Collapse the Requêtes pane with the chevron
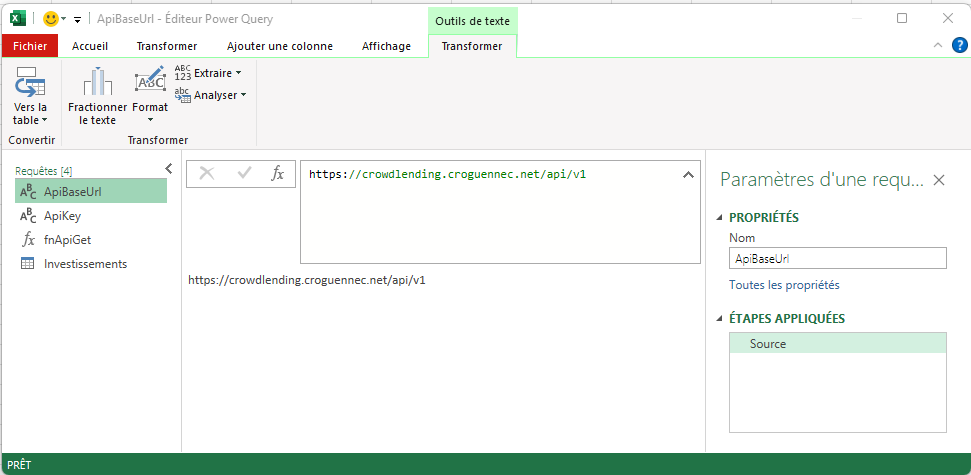Viewport: 971px width, 475px height. tap(168, 168)
